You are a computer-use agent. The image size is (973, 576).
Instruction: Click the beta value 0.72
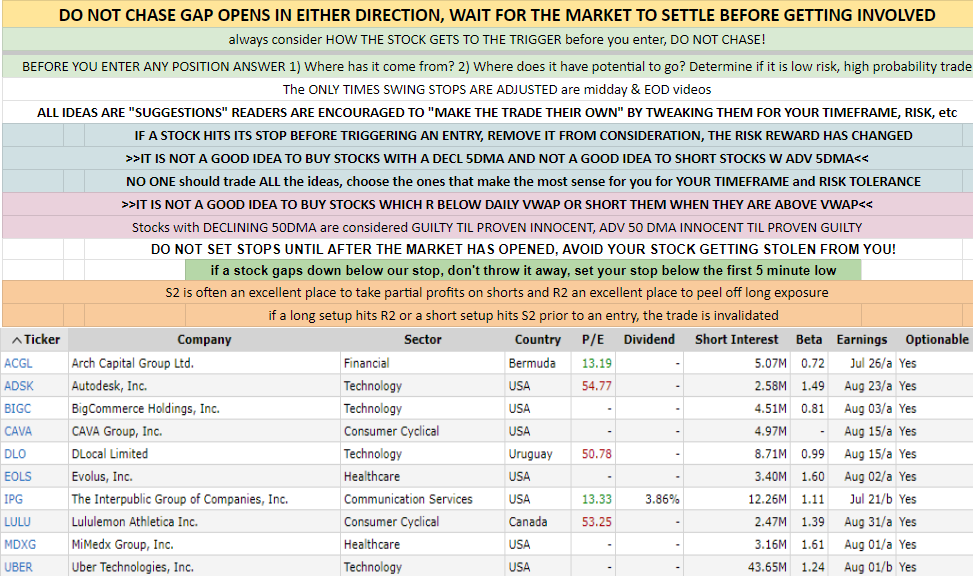813,363
